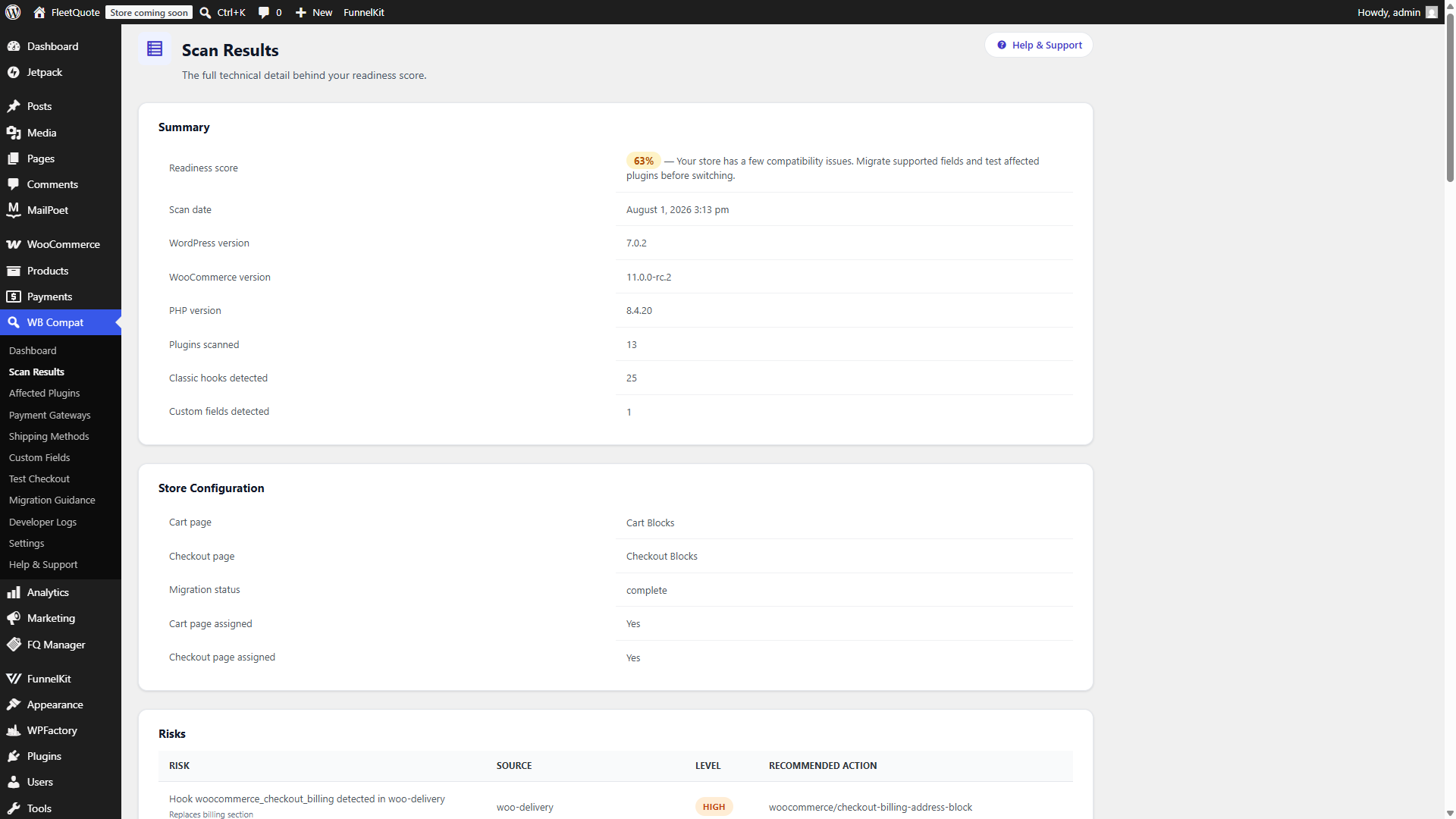Click the WordPress logo icon

point(13,12)
